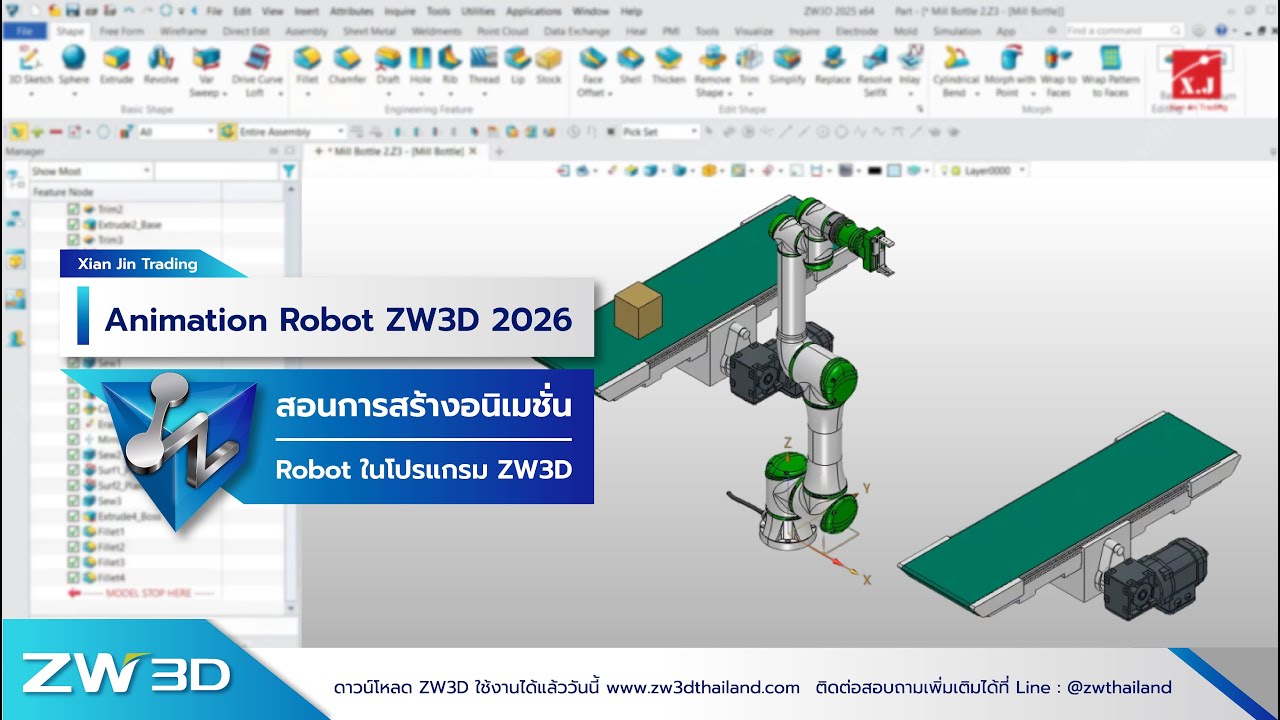
Task: Open the Utilities menu
Action: tap(478, 11)
